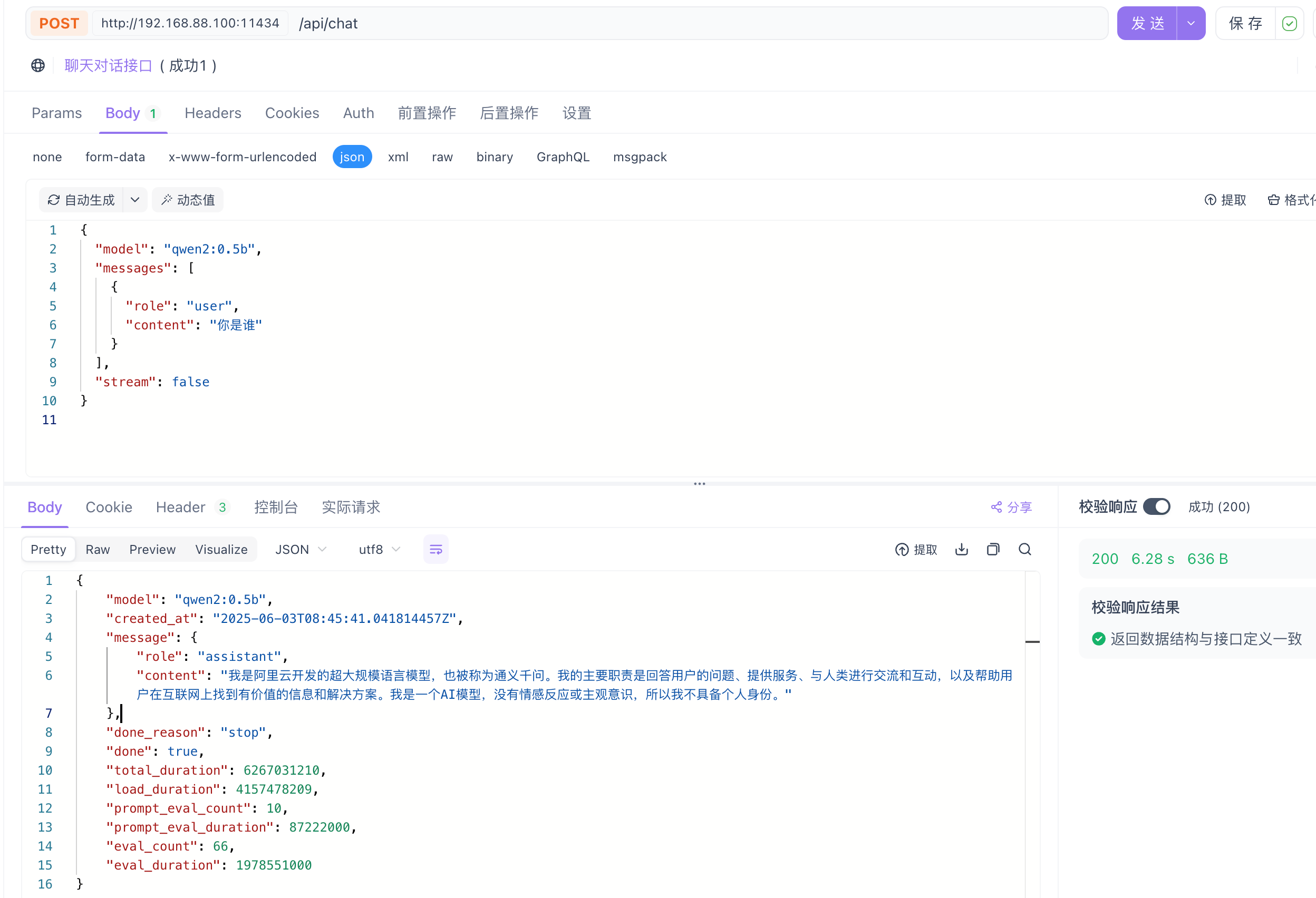Open the utf8 encoding dropdown
1316x898 pixels.
(x=380, y=550)
